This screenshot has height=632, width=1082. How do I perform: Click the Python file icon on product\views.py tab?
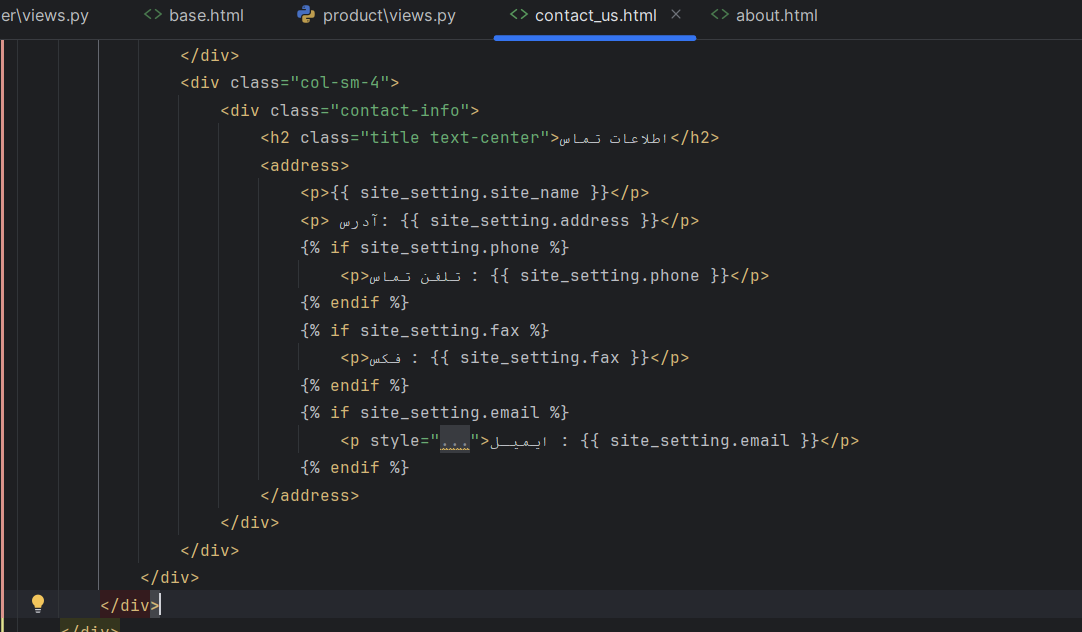[306, 15]
